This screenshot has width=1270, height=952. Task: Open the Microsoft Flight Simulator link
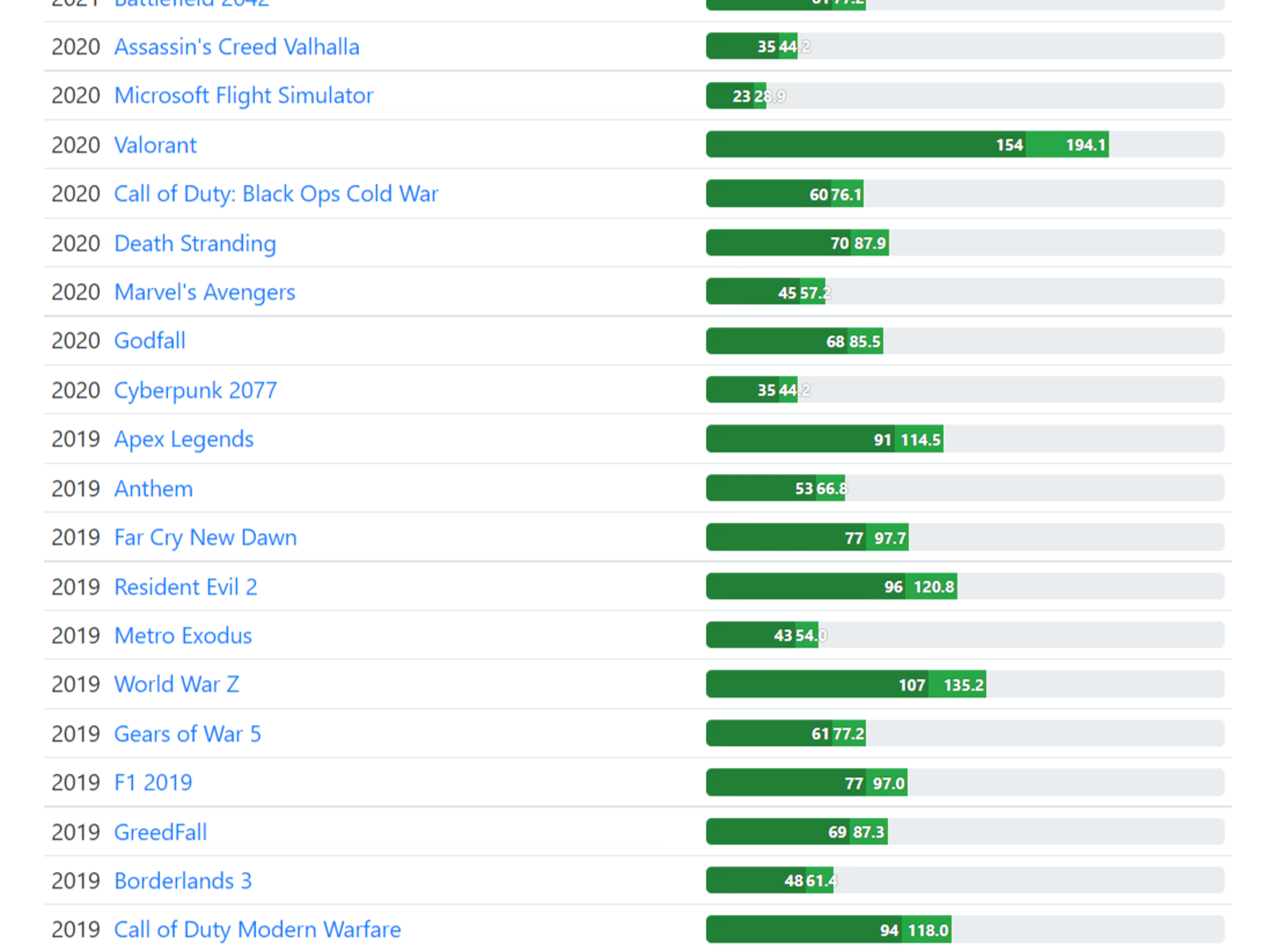pos(244,95)
